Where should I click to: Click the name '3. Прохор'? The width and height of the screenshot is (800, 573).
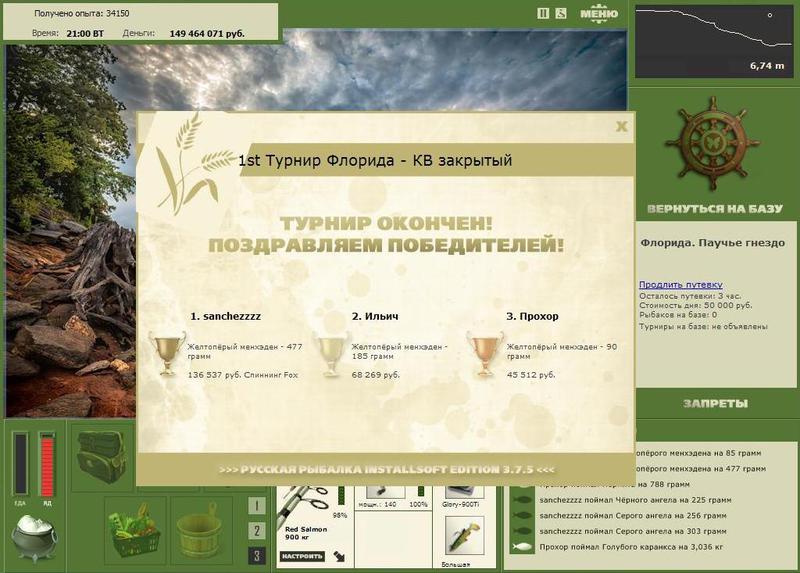point(532,316)
